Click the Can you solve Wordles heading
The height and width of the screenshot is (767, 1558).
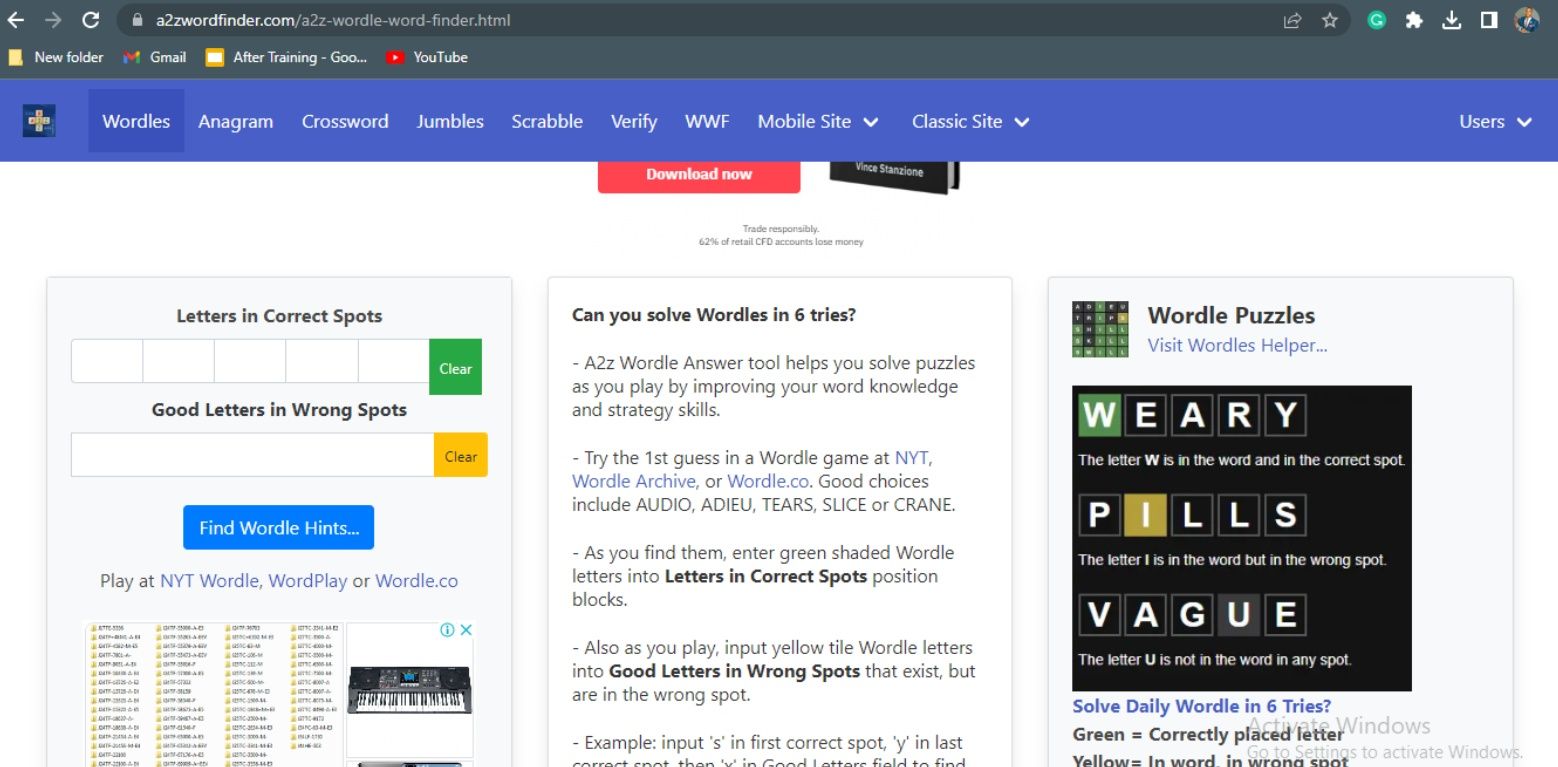pos(714,315)
